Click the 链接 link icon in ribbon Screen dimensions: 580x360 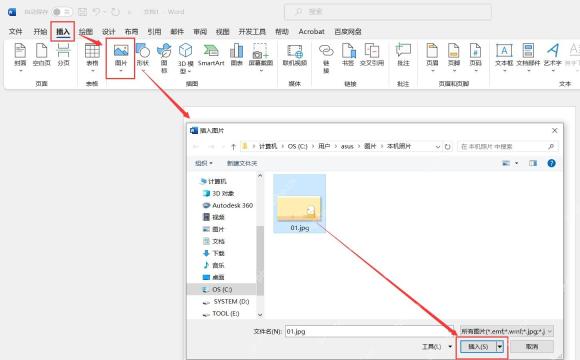coord(326,58)
